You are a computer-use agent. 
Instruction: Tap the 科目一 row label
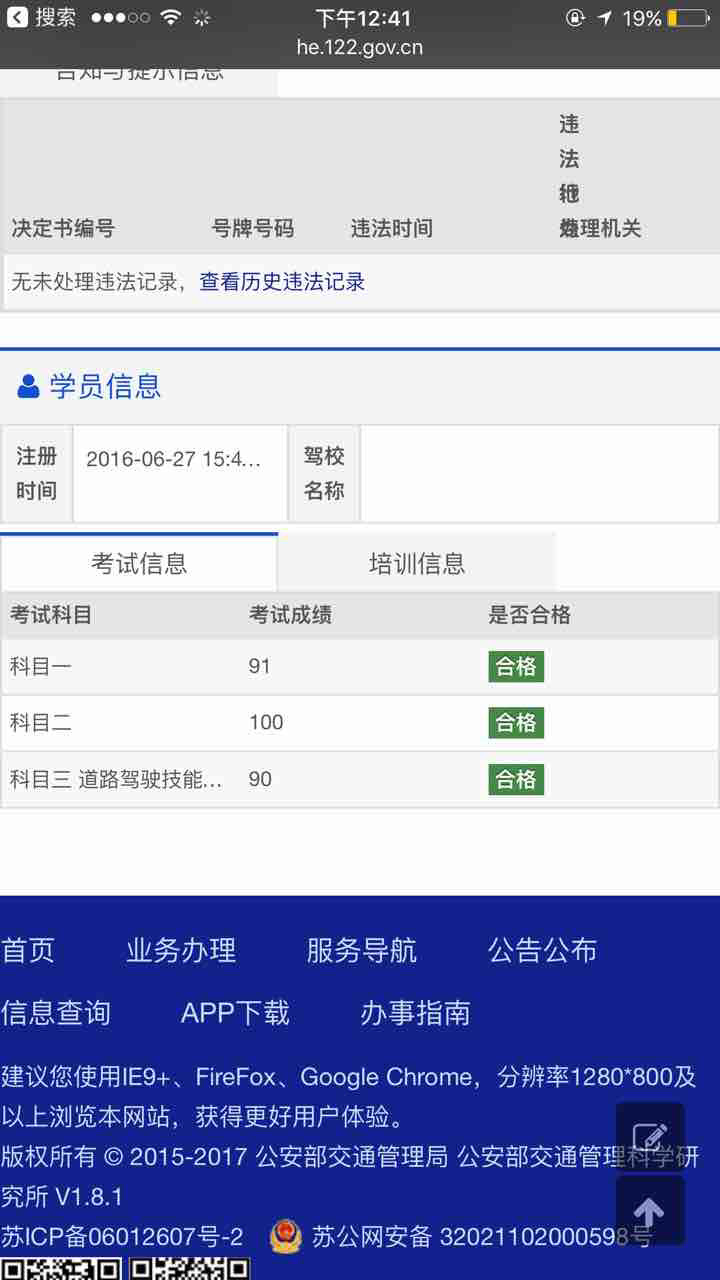(x=41, y=666)
